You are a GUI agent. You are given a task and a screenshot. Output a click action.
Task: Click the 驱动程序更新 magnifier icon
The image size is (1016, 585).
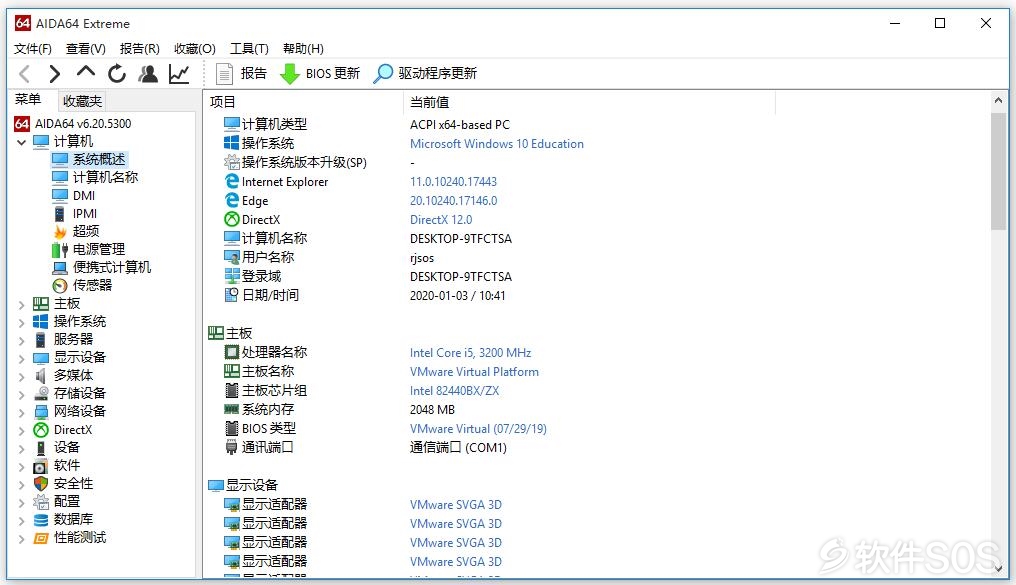(383, 74)
